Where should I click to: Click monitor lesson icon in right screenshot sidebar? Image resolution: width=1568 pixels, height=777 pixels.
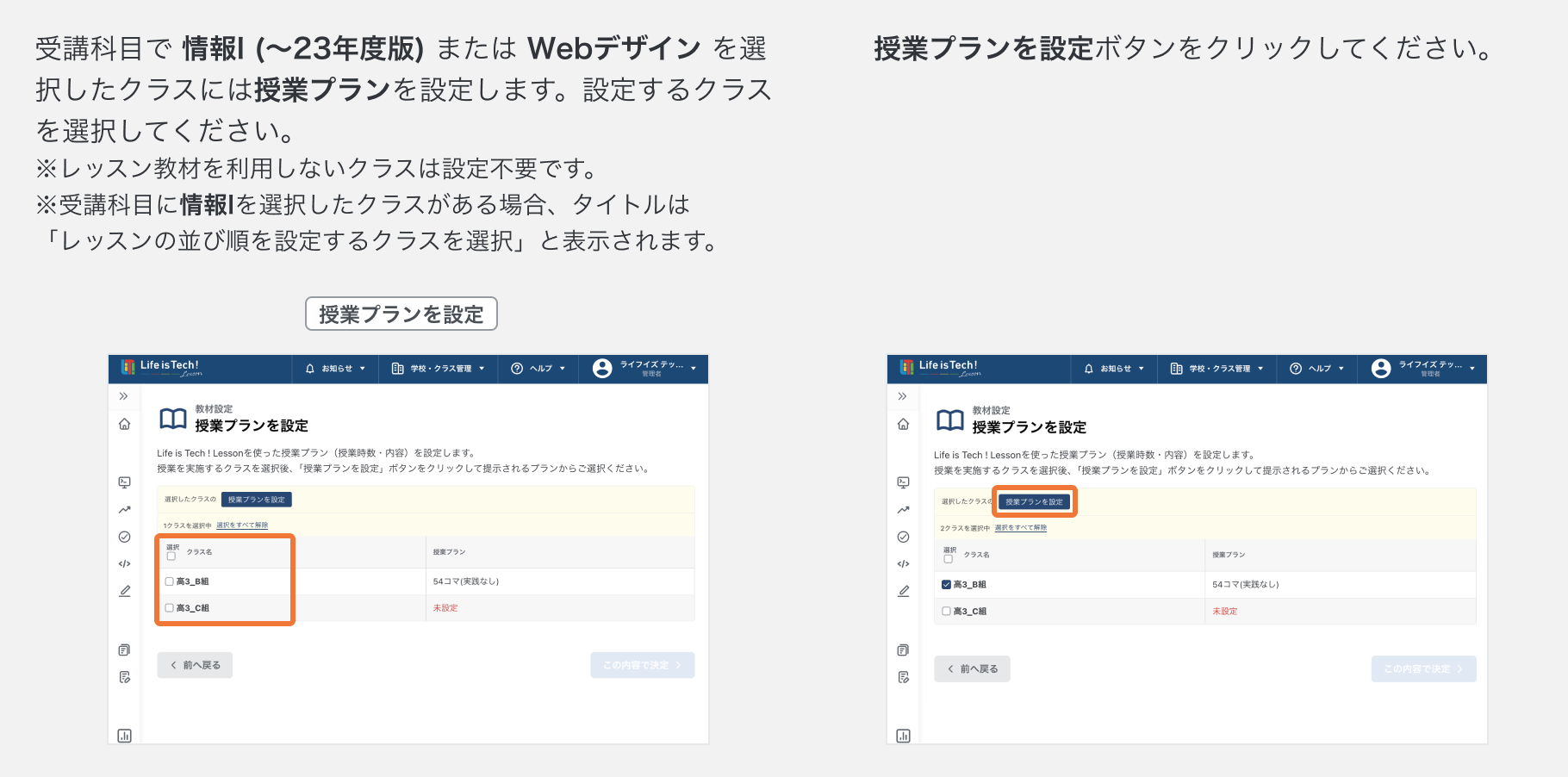point(903,482)
